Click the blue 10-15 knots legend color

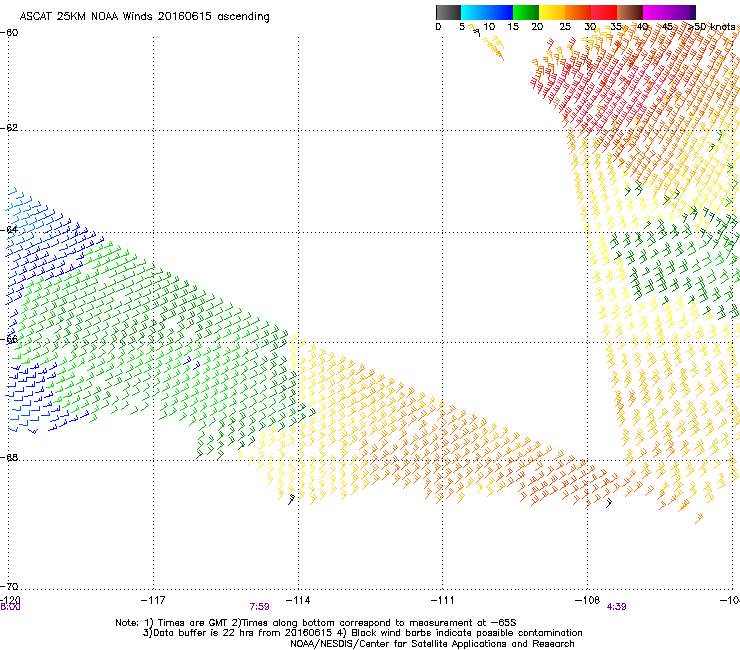(x=500, y=12)
